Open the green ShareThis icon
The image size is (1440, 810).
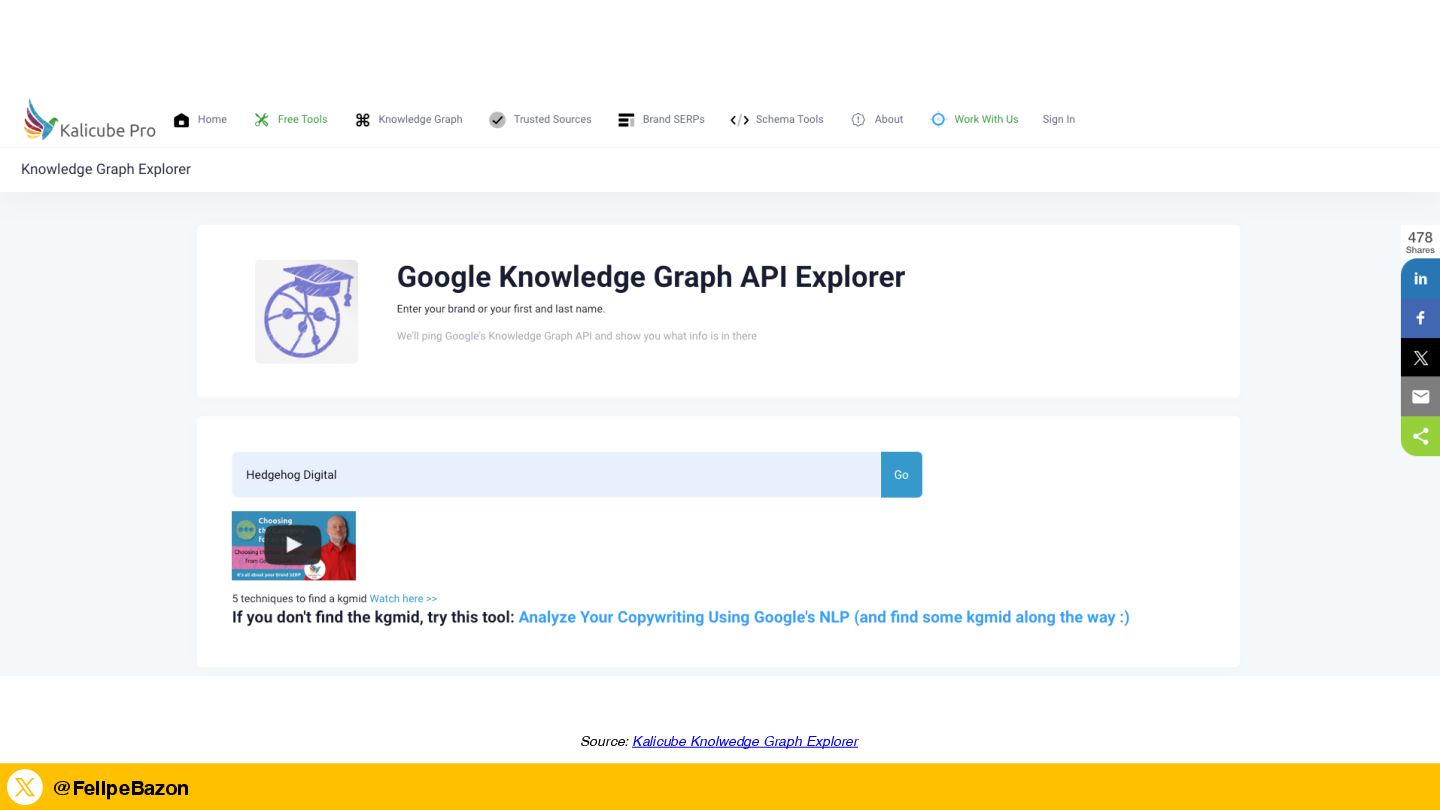pos(1420,436)
